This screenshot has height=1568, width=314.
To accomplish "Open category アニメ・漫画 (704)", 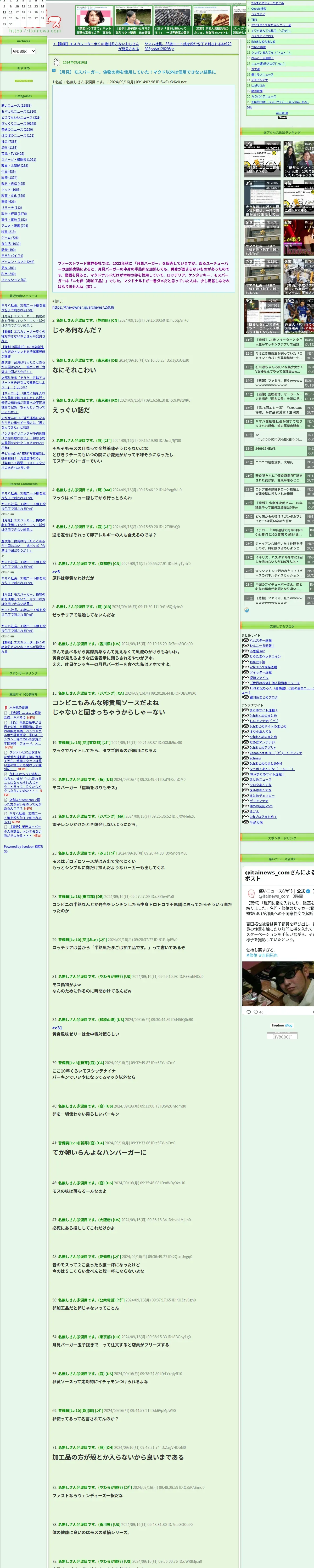I will pos(15,226).
